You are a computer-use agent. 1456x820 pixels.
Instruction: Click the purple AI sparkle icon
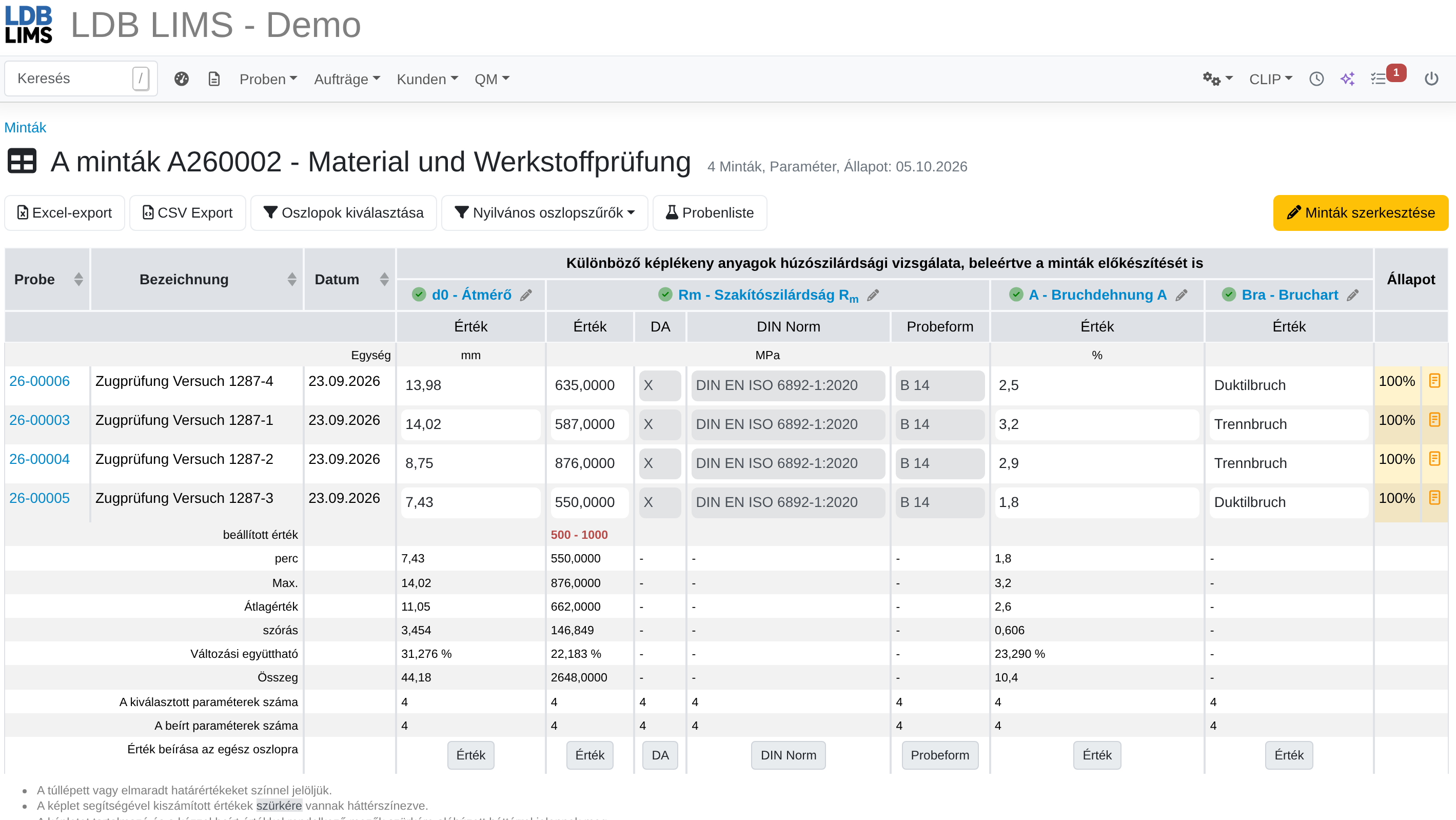point(1348,79)
